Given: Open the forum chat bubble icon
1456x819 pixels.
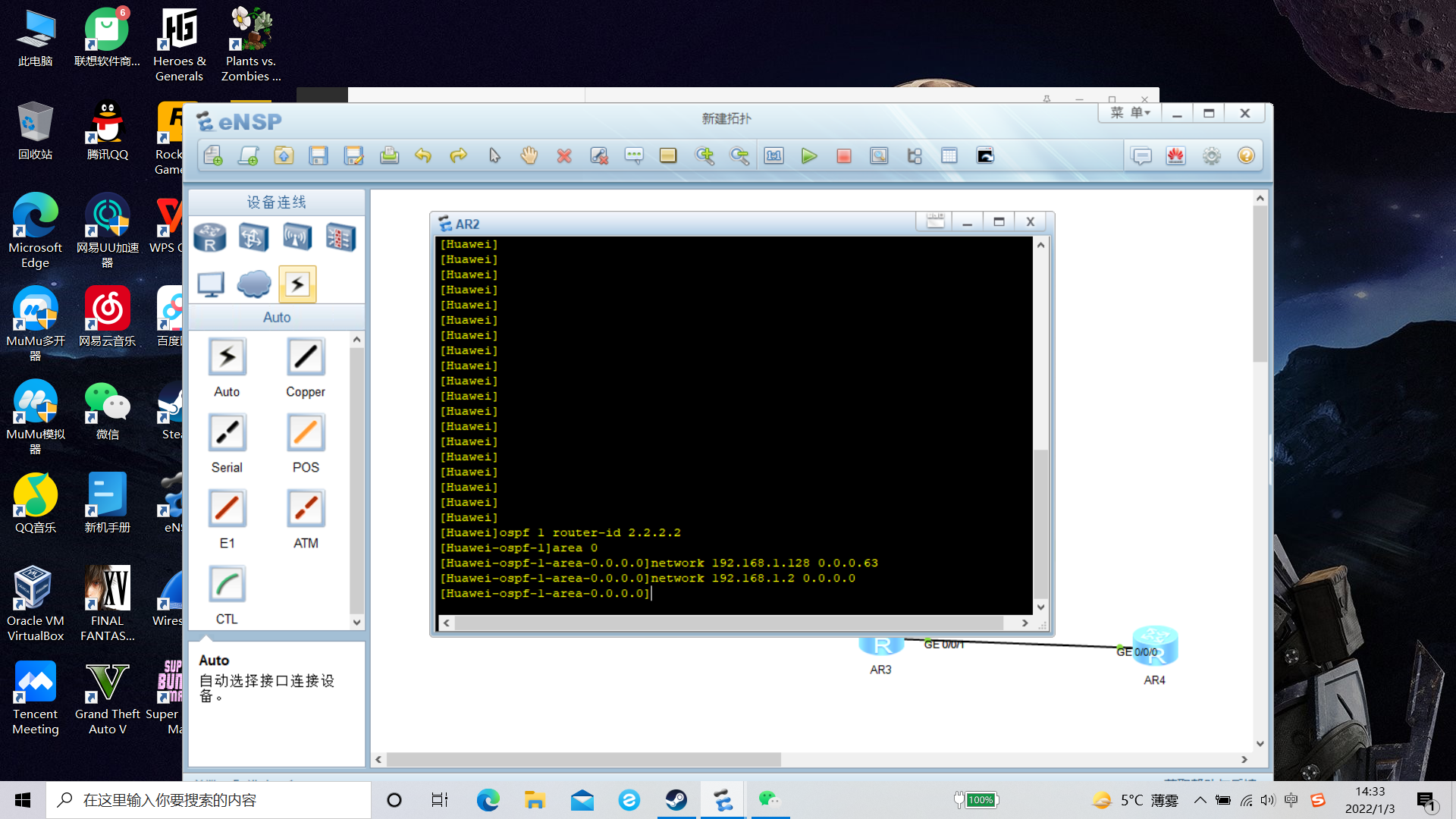Looking at the screenshot, I should (x=1141, y=156).
